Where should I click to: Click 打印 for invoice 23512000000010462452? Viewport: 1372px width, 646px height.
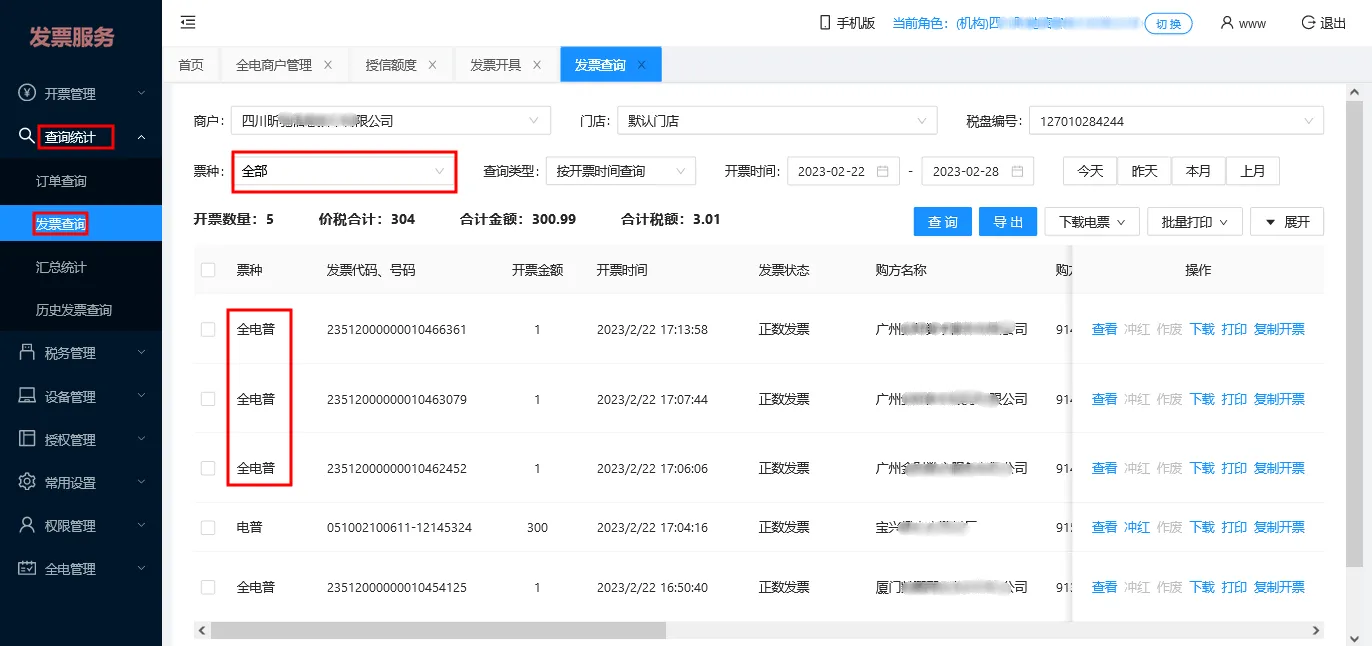1234,468
